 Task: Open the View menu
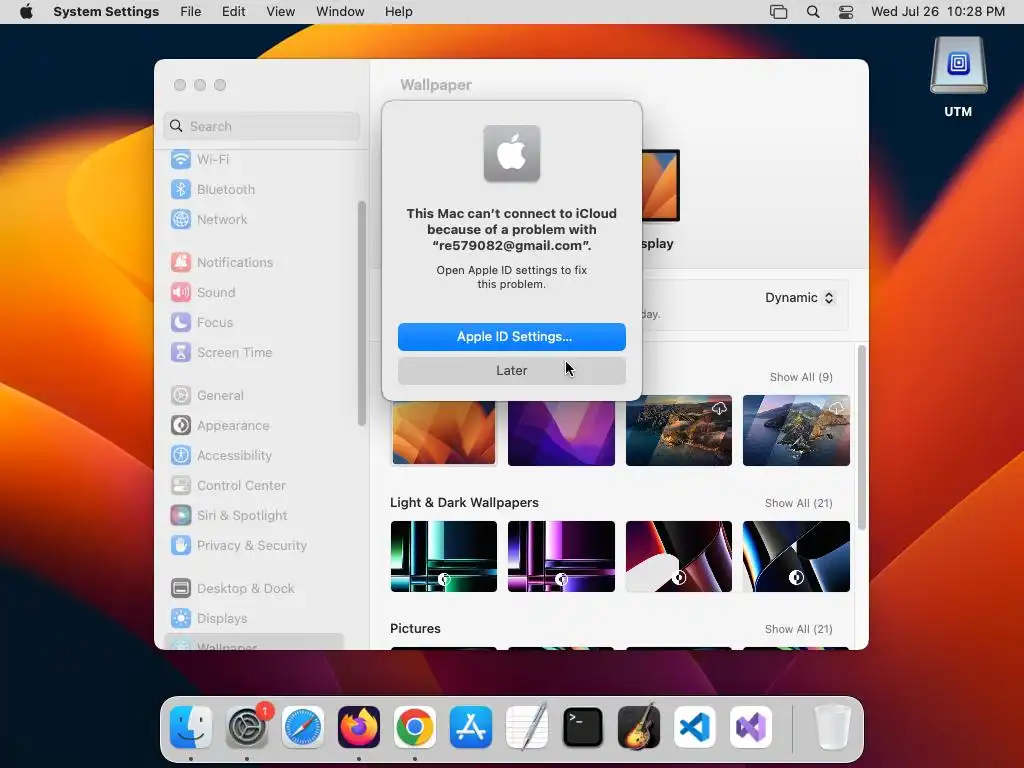tap(281, 12)
